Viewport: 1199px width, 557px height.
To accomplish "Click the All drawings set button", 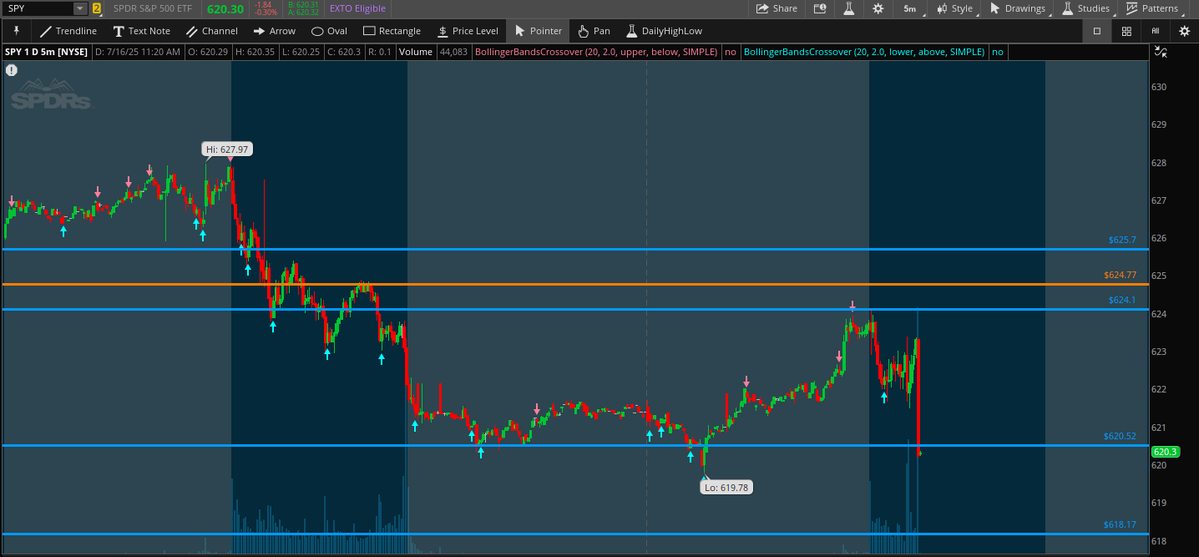I will [x=1155, y=31].
